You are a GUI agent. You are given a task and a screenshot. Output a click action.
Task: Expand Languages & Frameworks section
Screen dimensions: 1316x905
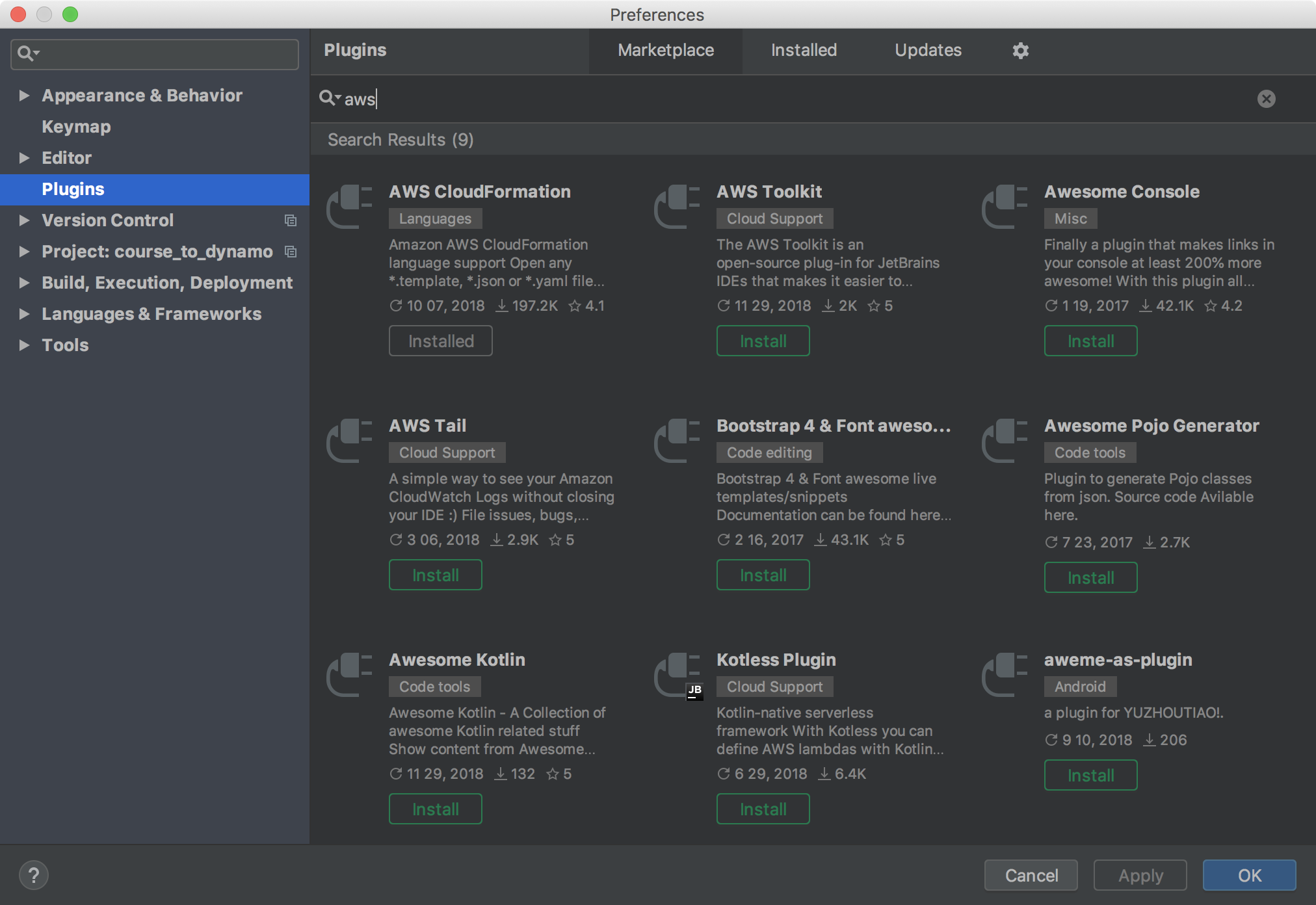(x=25, y=314)
